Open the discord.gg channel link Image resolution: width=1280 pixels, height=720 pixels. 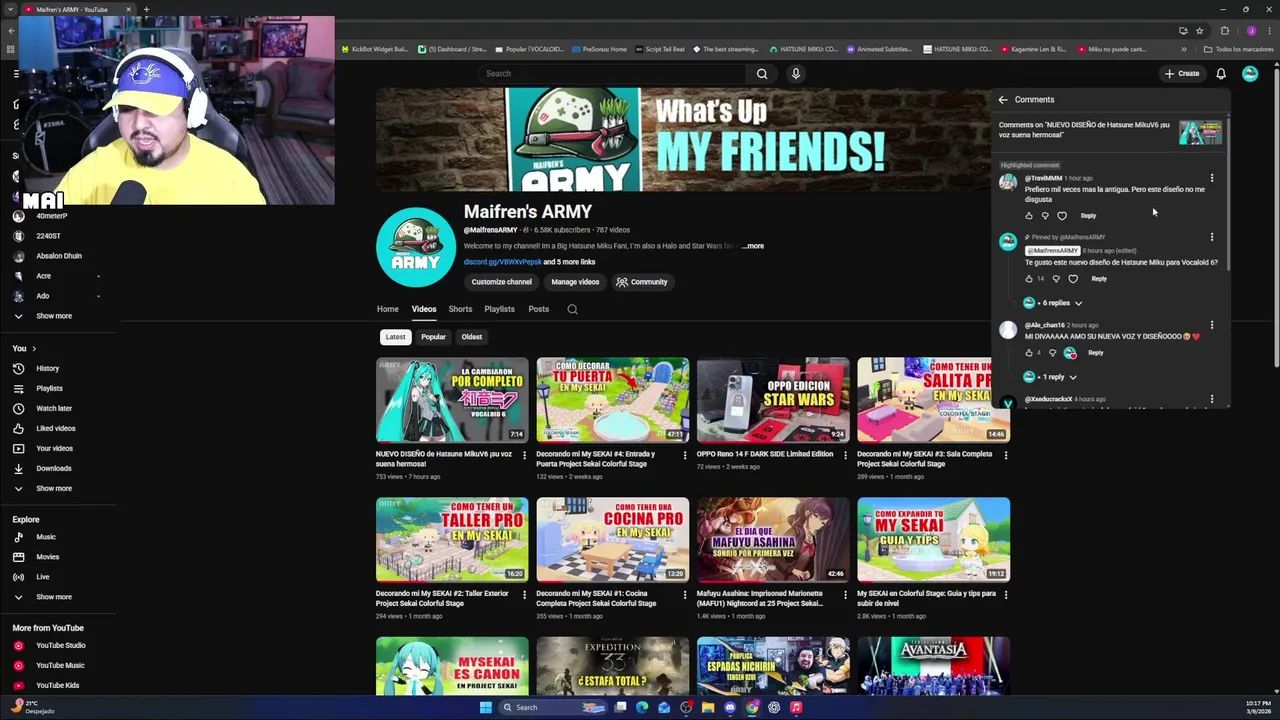[x=502, y=262]
